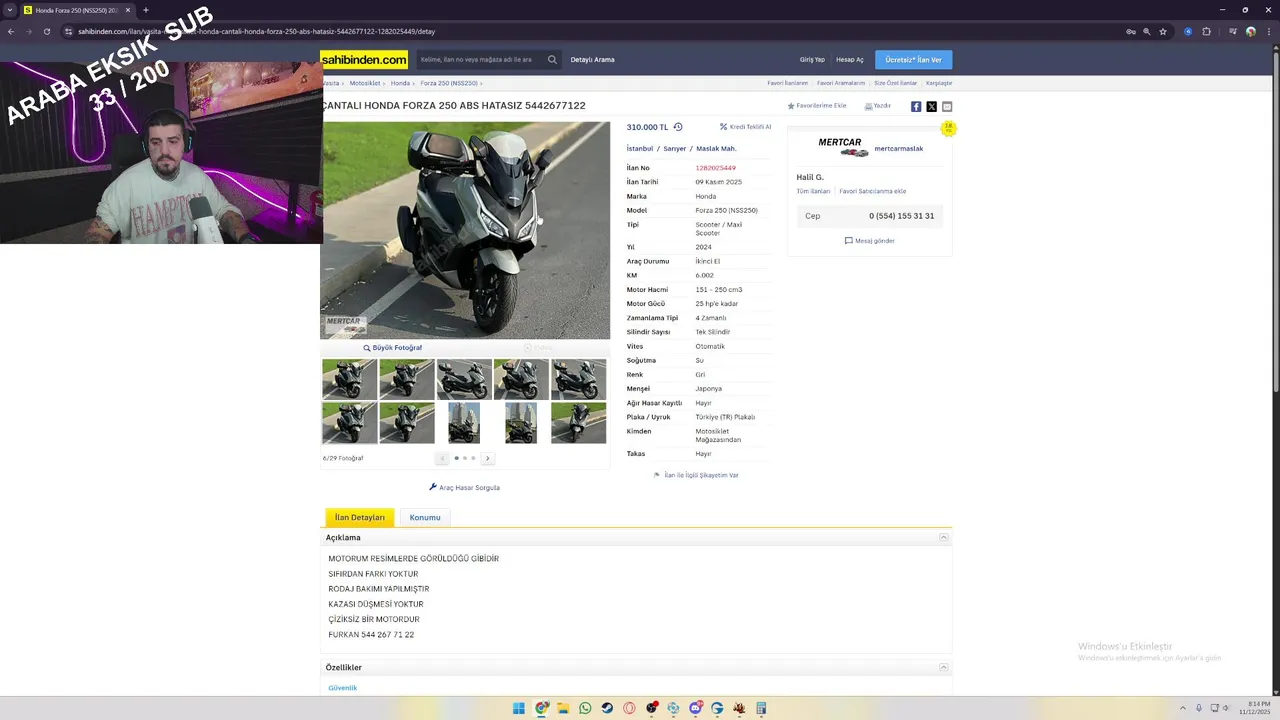Click Favorilerime Ekle
Image resolution: width=1280 pixels, height=720 pixels.
coord(817,106)
